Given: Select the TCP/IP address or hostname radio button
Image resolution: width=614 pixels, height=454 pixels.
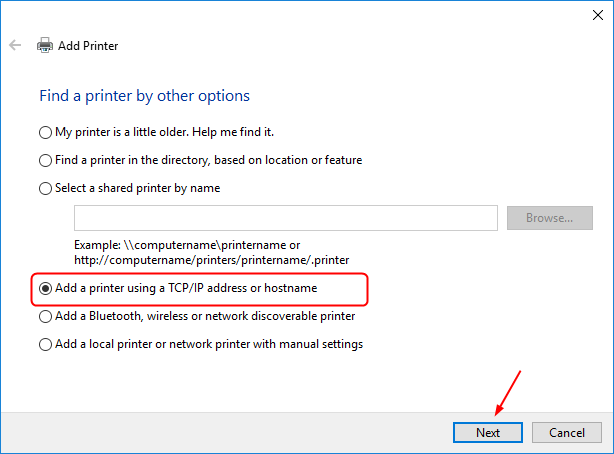Looking at the screenshot, I should click(x=45, y=288).
